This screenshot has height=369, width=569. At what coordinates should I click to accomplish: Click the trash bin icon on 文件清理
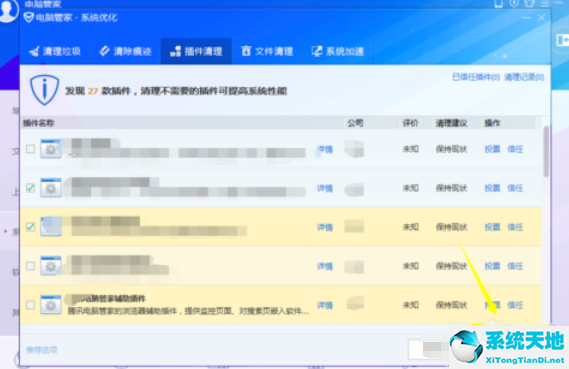[246, 51]
